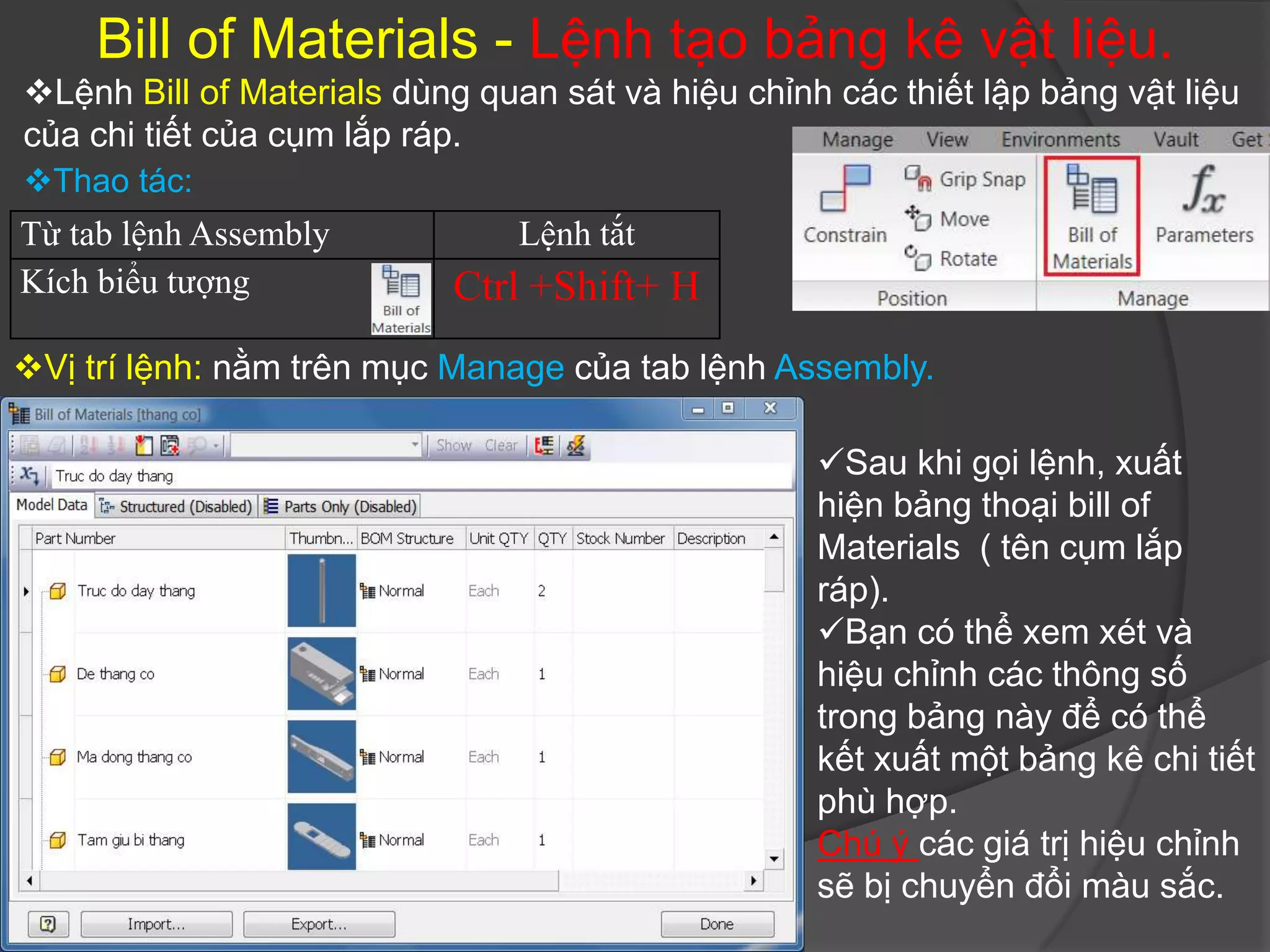The image size is (1270, 952).
Task: Click the Part Number column header
Action: pyautogui.click(x=158, y=539)
